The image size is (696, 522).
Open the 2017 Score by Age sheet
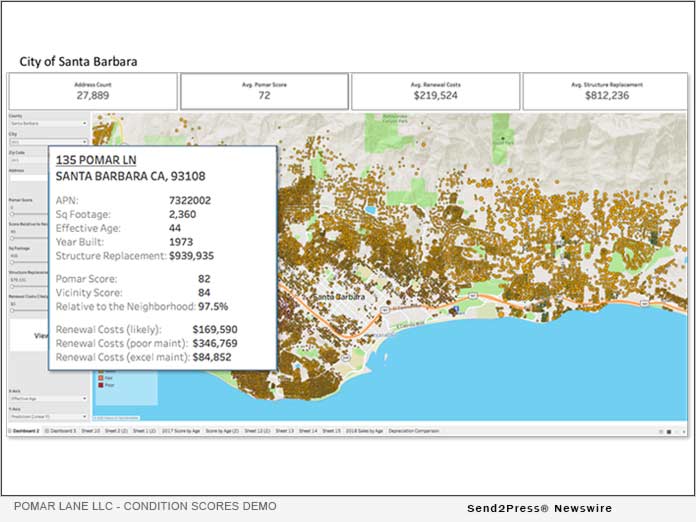[x=181, y=430]
